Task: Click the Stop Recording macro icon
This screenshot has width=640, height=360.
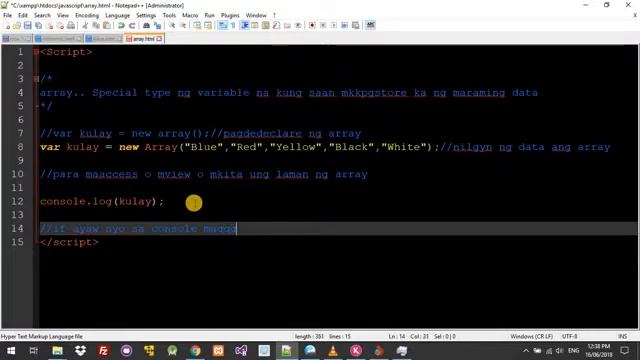Action: (x=323, y=25)
